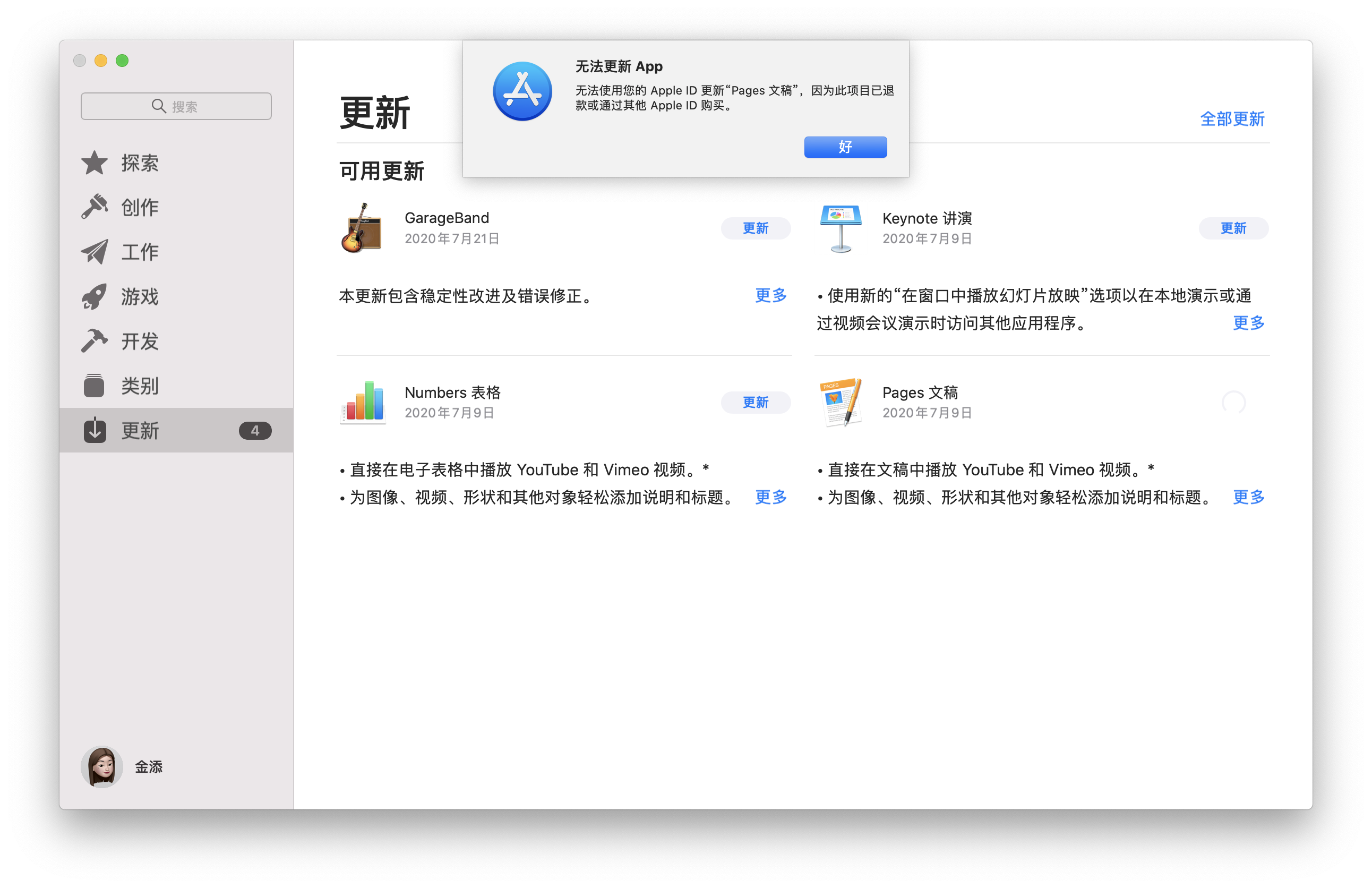Expand Numbers update description via 更多
Image resolution: width=1372 pixels, height=888 pixels.
coord(770,497)
